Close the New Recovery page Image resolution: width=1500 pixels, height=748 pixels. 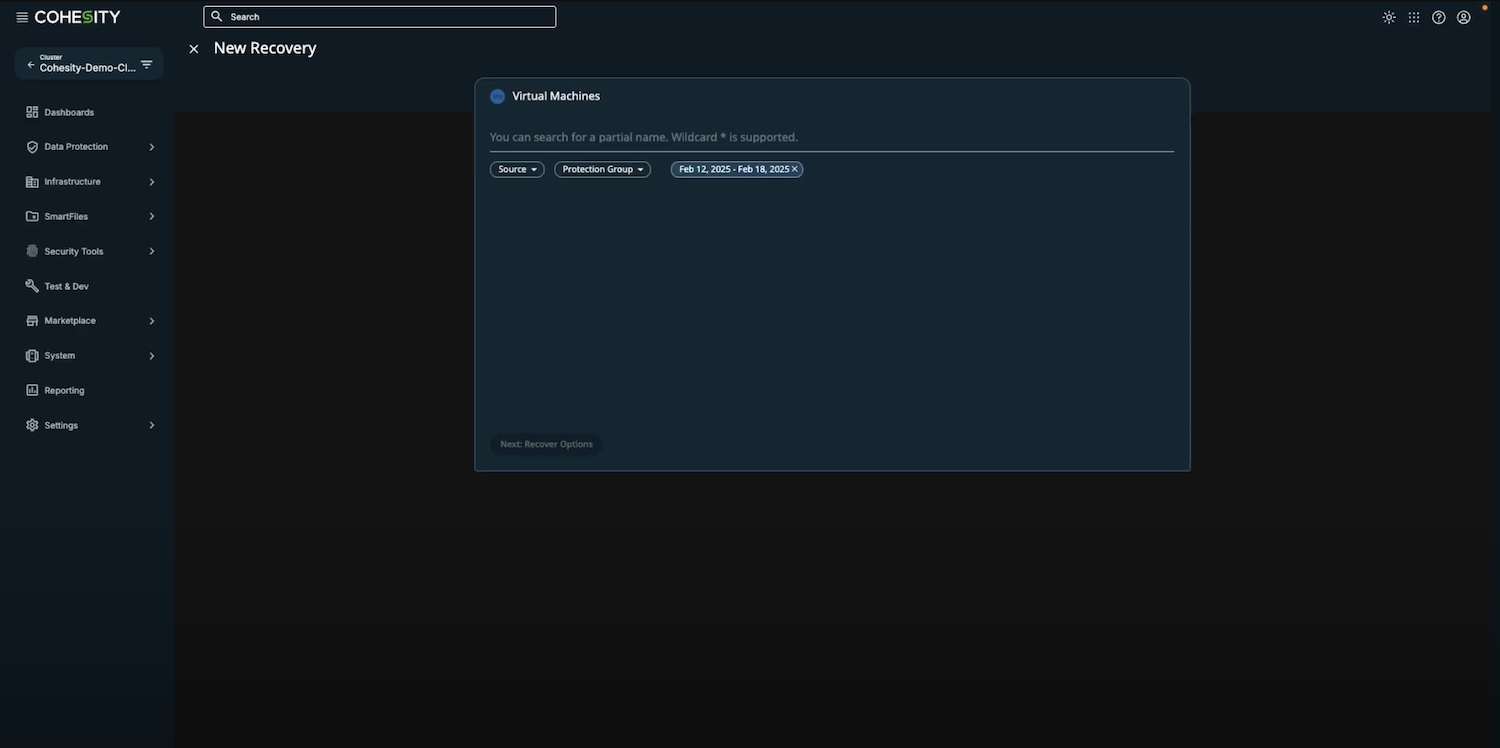pyautogui.click(x=194, y=49)
